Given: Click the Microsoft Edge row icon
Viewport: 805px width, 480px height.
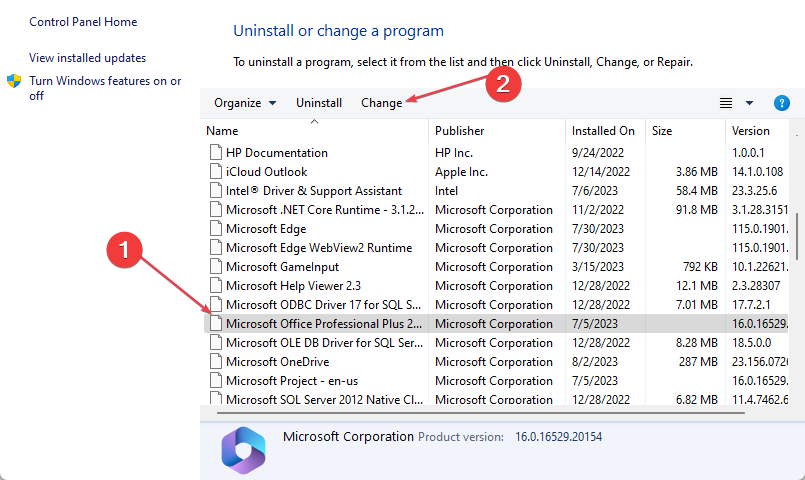Looking at the screenshot, I should [216, 228].
